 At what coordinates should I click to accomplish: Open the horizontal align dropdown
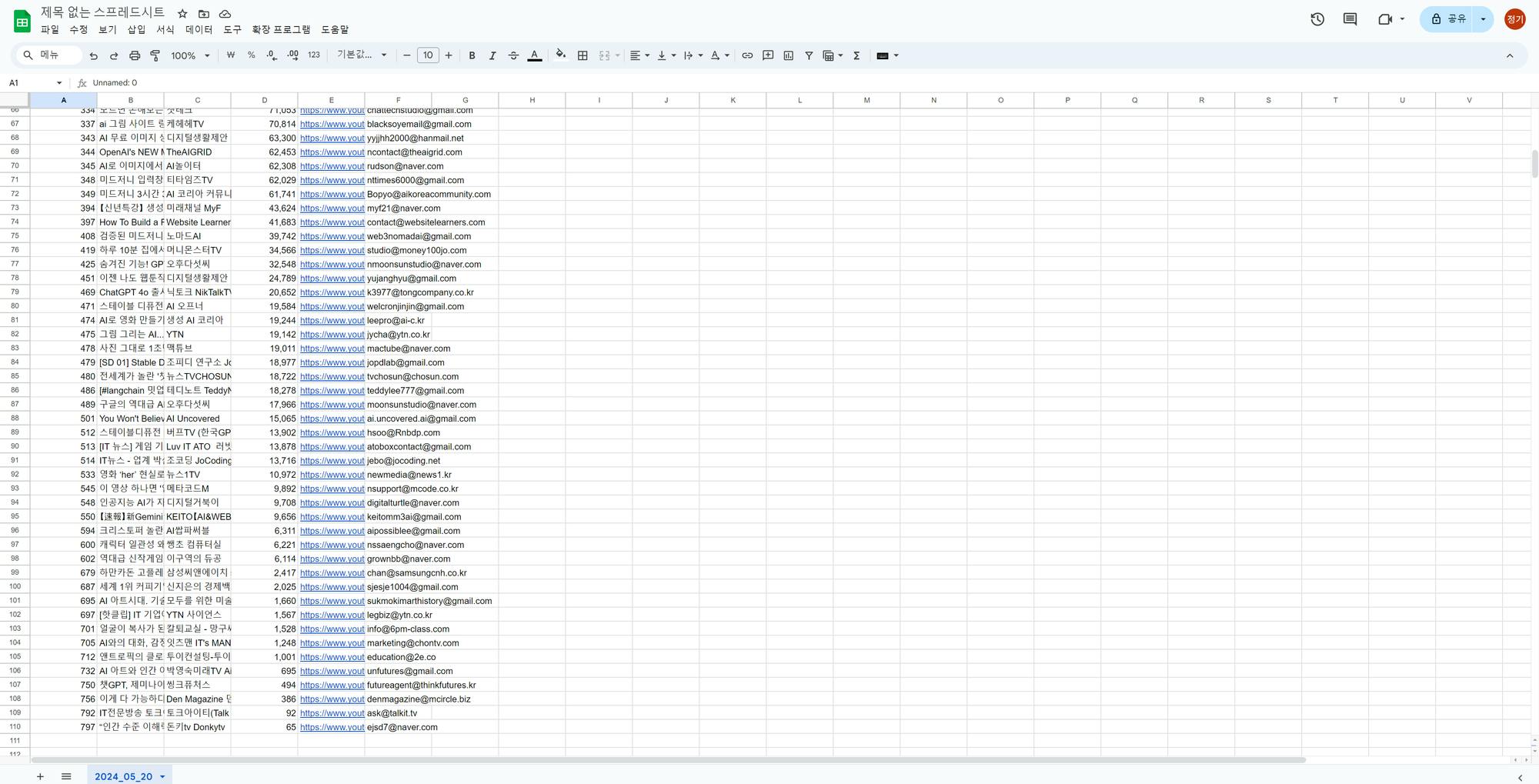639,55
